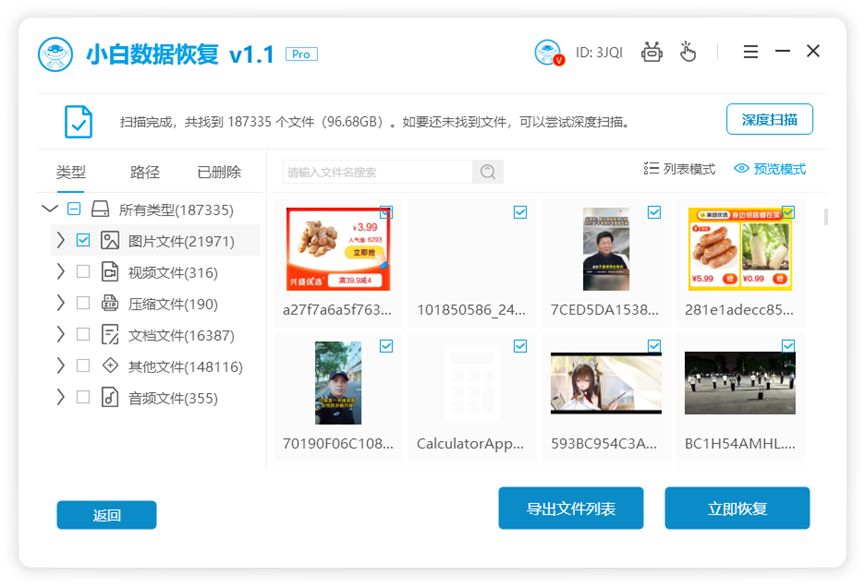
Task: Switch to 预览模式 eye icon view
Action: (741, 168)
